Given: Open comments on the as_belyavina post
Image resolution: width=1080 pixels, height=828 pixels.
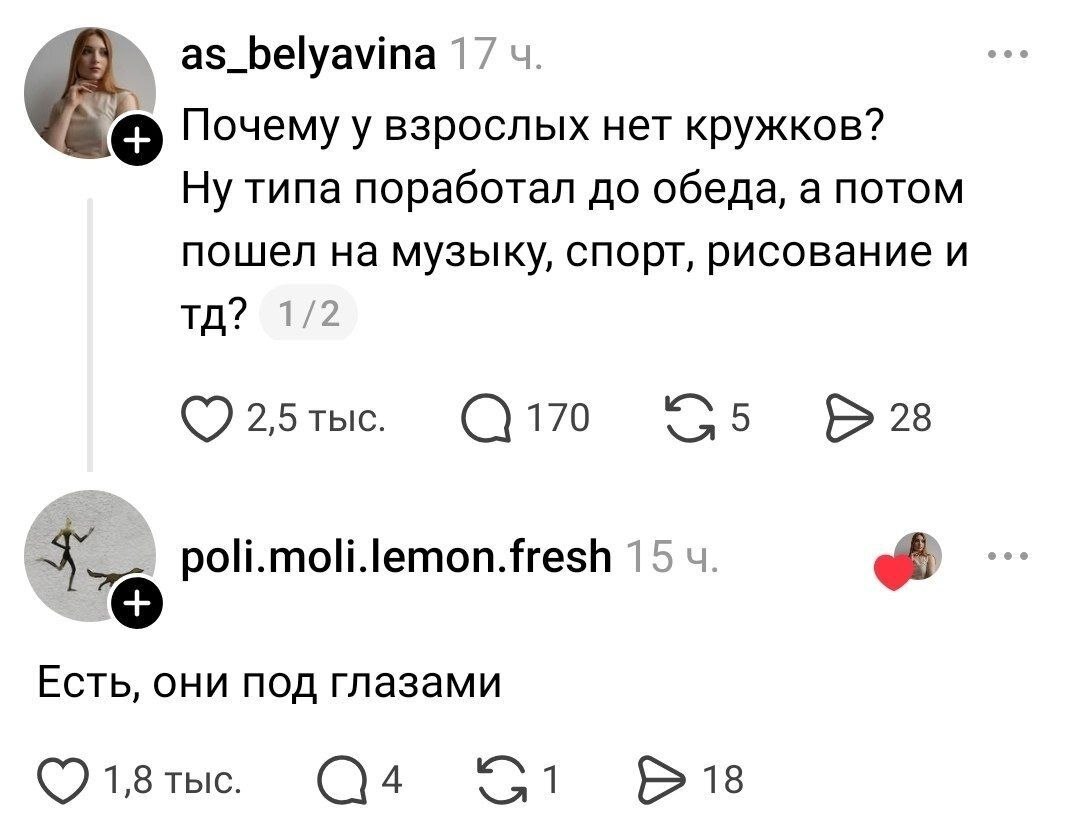Looking at the screenshot, I should click(486, 418).
